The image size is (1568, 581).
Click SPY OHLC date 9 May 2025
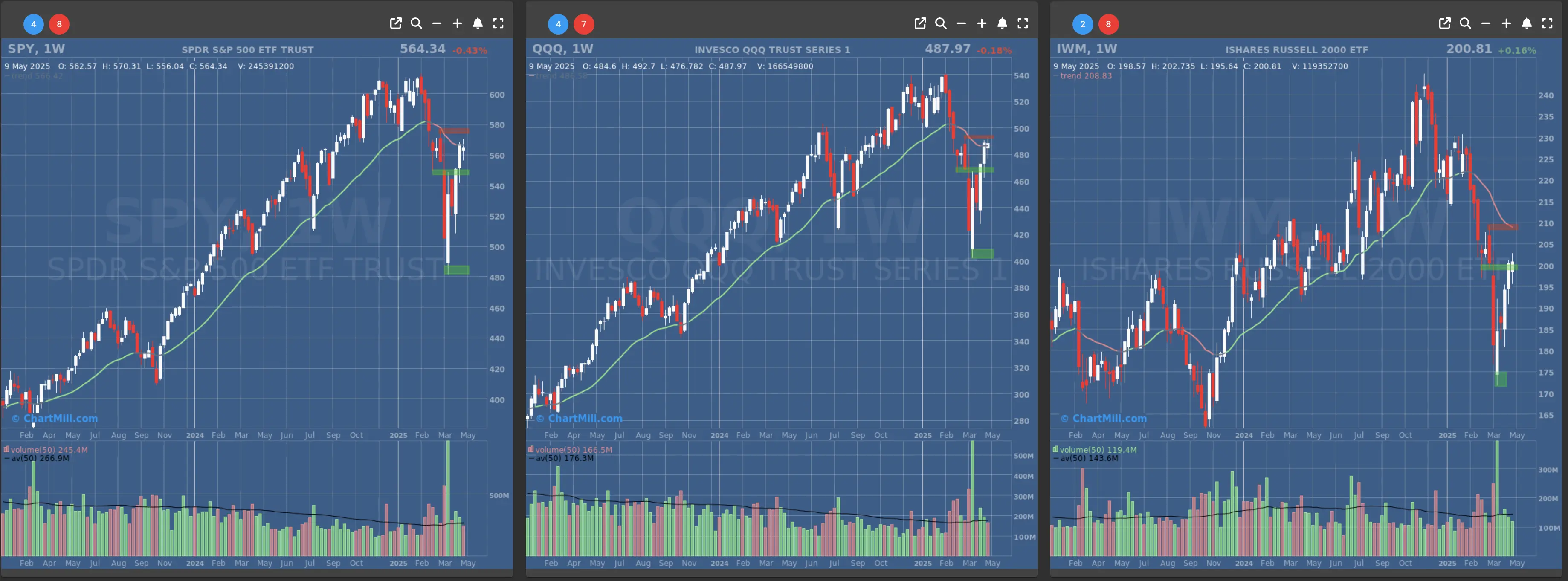(x=27, y=66)
